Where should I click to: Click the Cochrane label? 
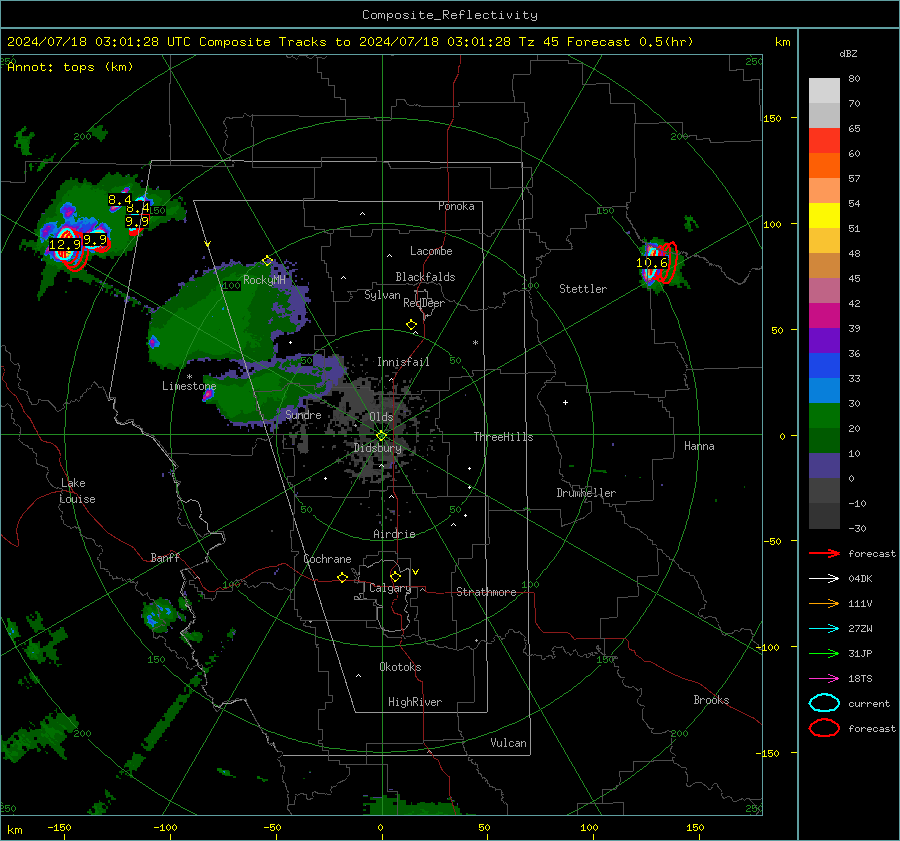[x=327, y=559]
